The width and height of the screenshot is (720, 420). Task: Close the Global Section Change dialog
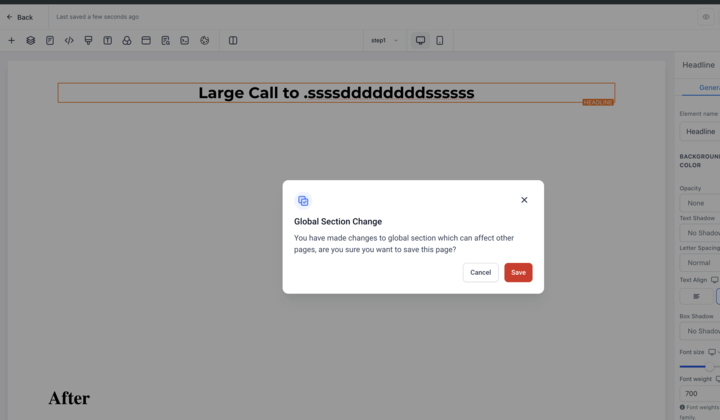pos(524,200)
